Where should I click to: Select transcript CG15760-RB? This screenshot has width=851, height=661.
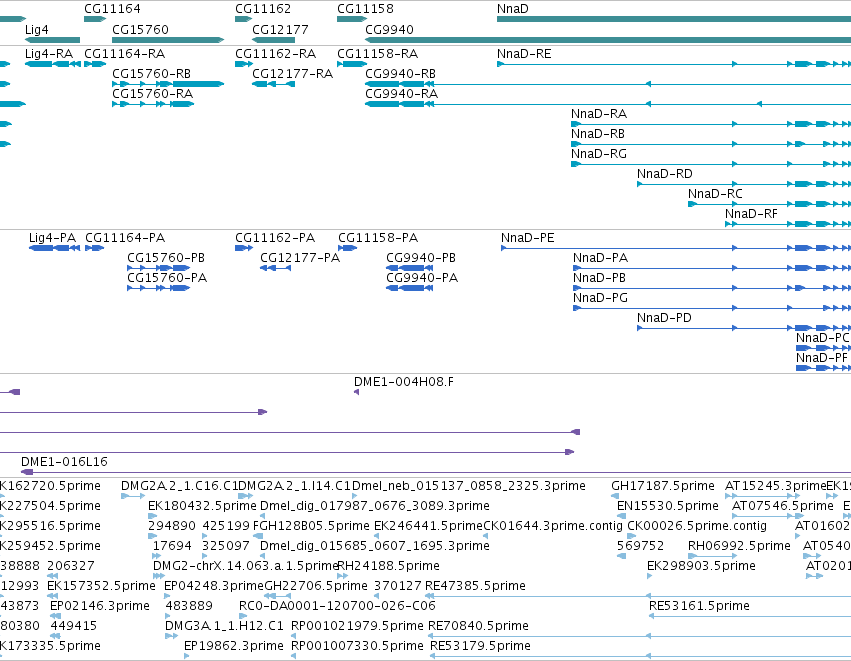[x=168, y=84]
